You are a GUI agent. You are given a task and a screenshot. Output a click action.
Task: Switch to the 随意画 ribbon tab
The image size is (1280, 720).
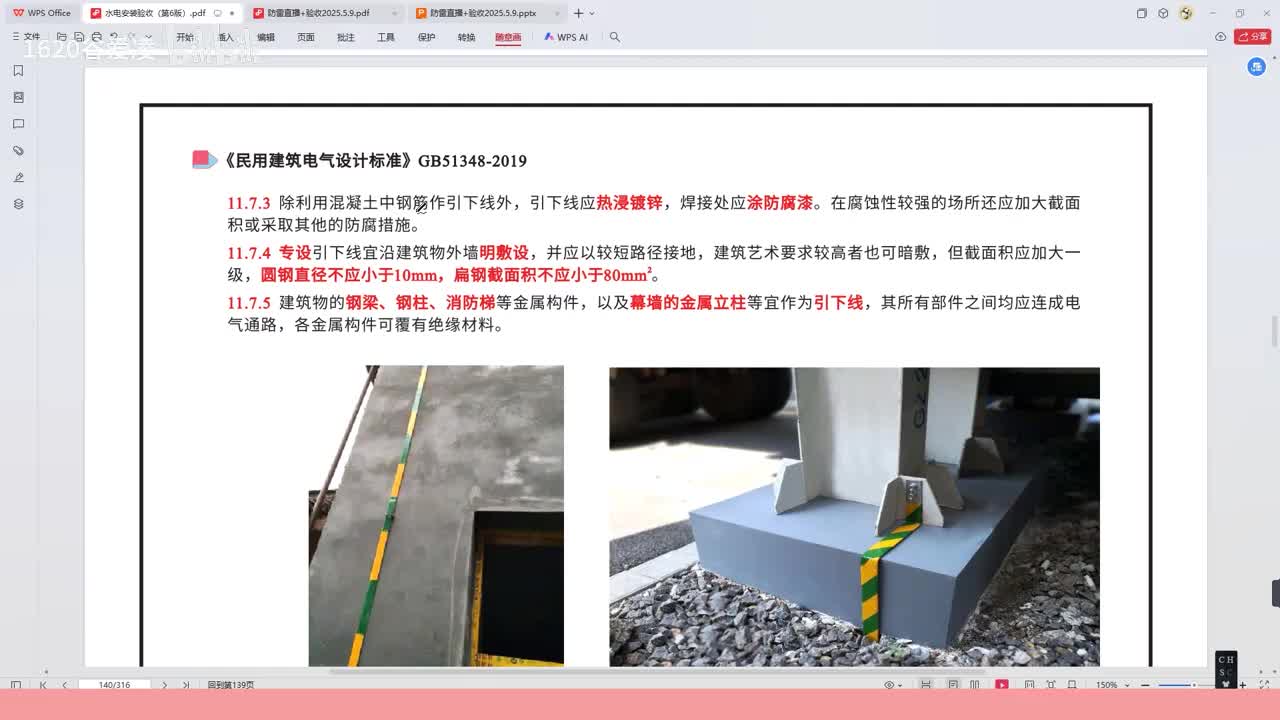(508, 37)
